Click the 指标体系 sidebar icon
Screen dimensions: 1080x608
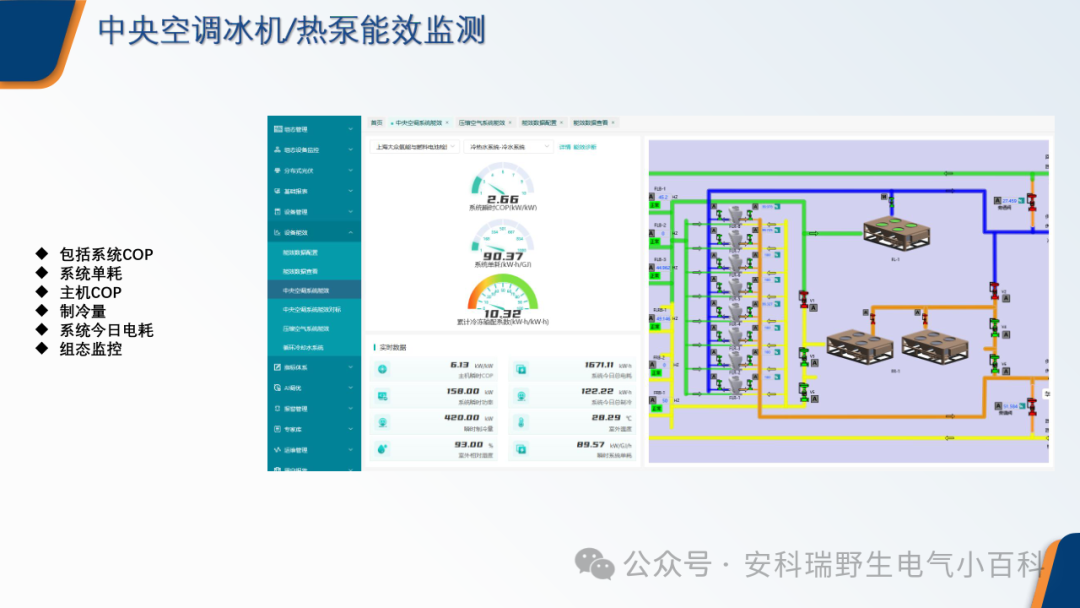[278, 367]
